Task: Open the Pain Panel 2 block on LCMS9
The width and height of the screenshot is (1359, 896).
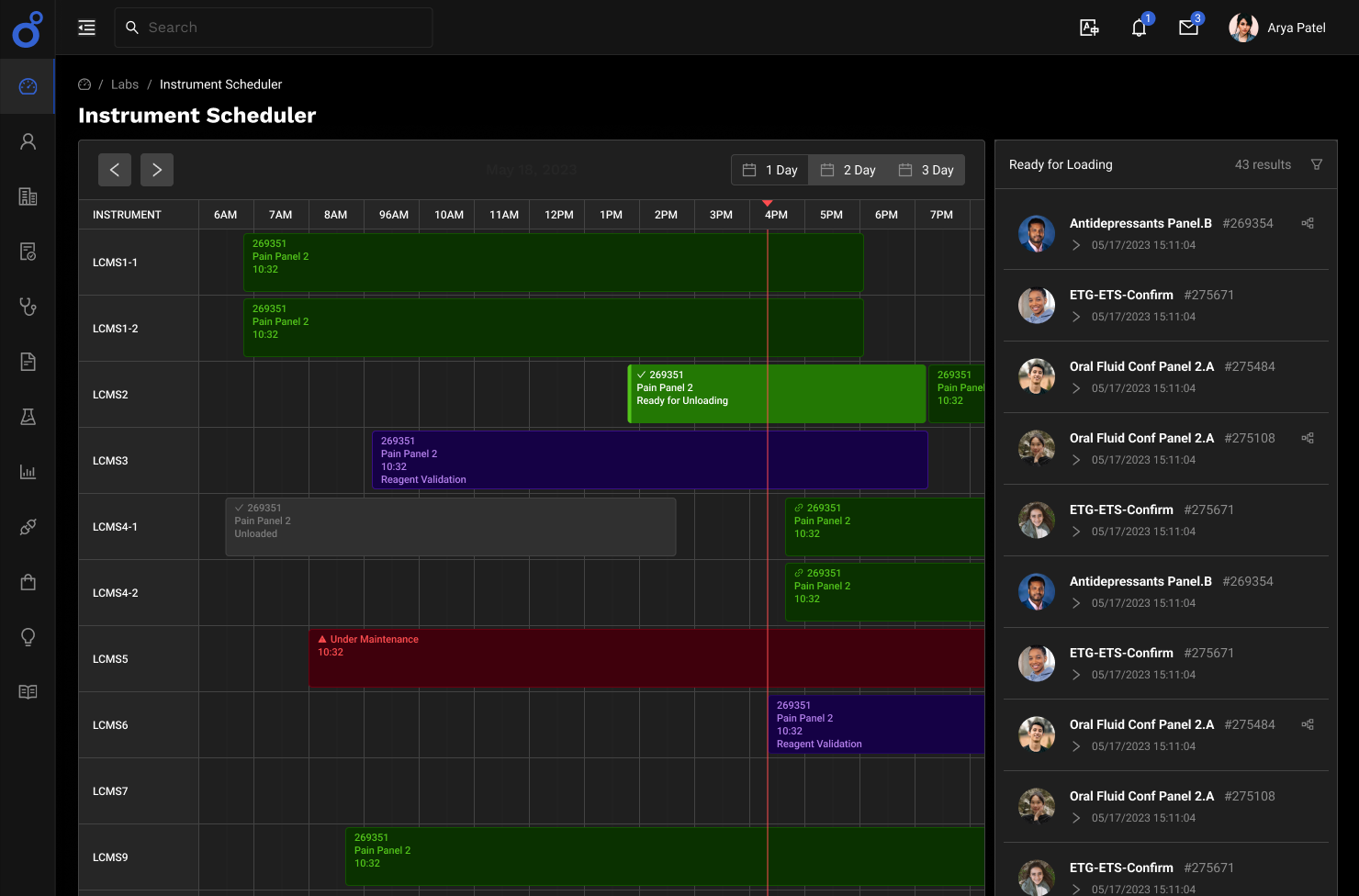Action: click(665, 857)
